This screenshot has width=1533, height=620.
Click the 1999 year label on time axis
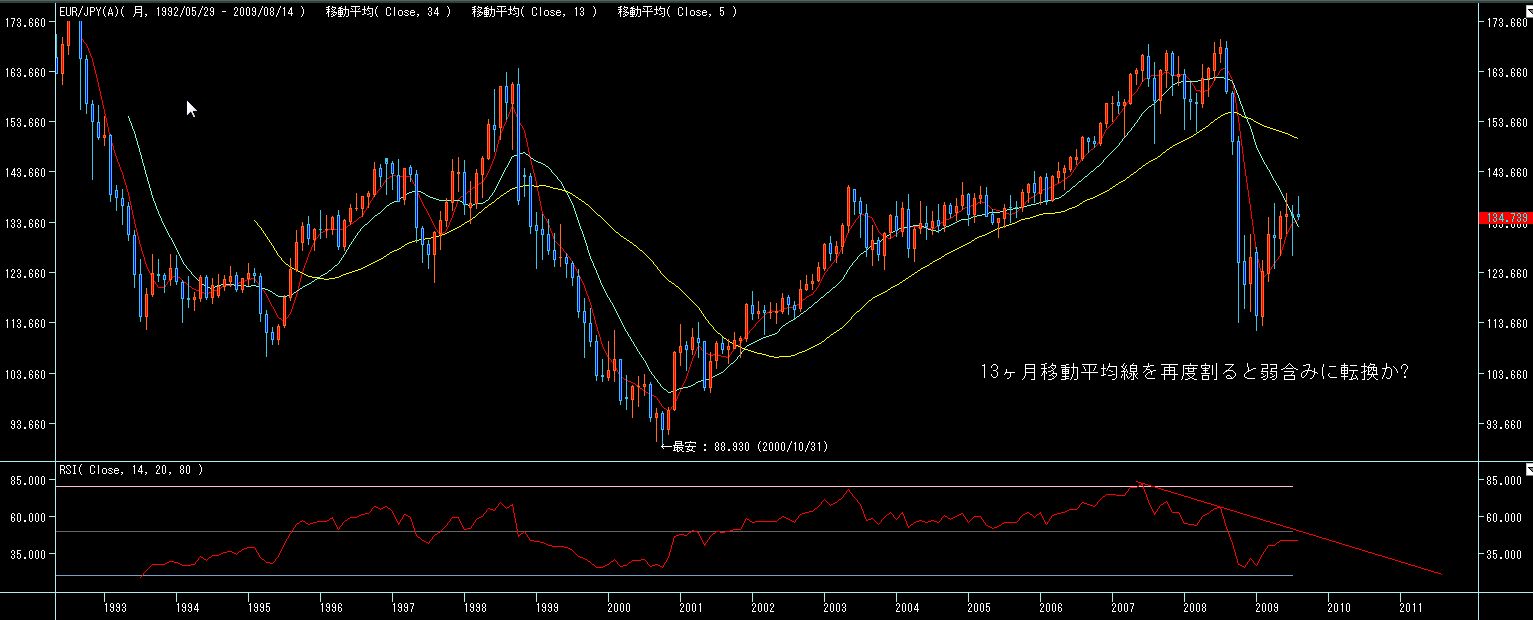(547, 607)
